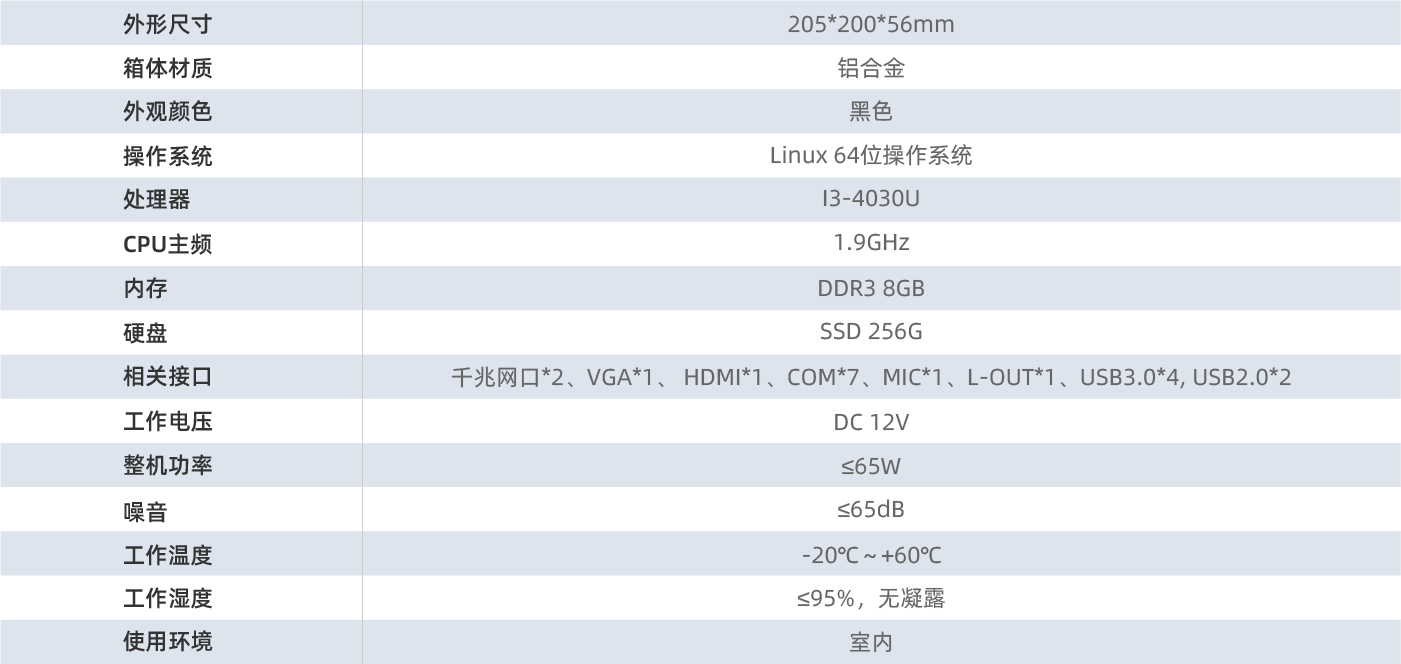Select the 黑色 color value
The image size is (1401, 664).
[x=871, y=112]
